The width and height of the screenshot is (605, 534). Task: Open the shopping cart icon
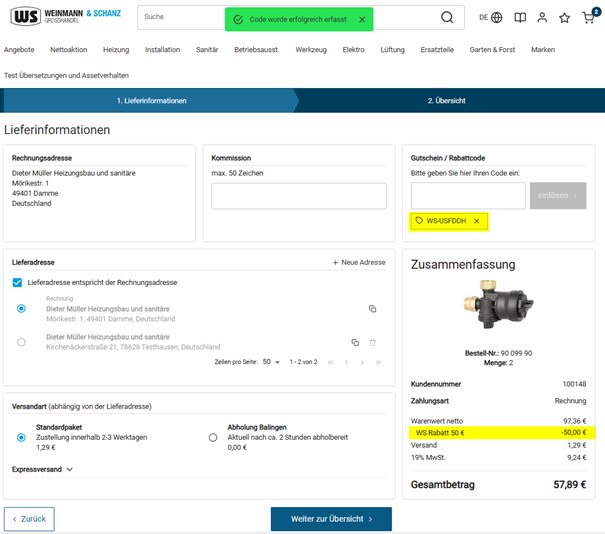tap(589, 18)
